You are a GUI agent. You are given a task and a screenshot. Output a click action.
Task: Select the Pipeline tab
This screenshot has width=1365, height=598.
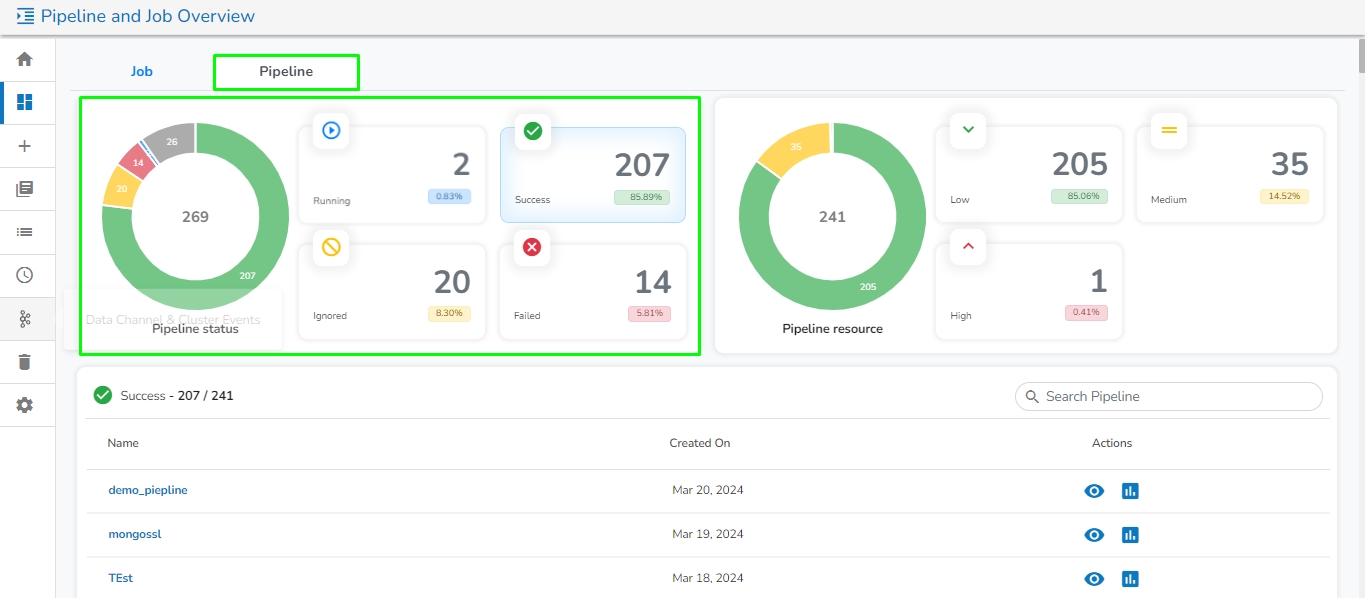[286, 72]
